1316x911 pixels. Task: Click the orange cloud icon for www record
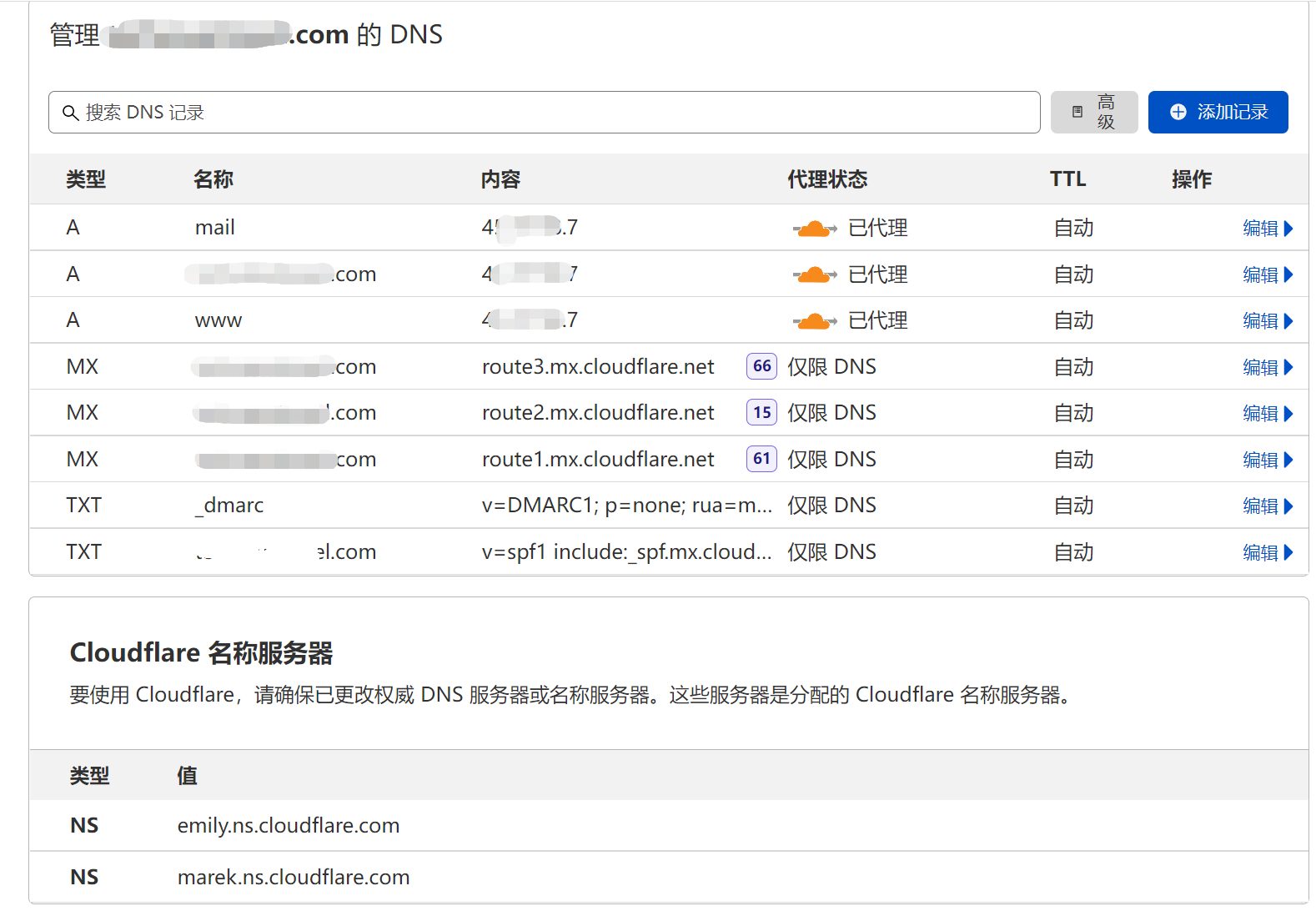click(x=815, y=321)
